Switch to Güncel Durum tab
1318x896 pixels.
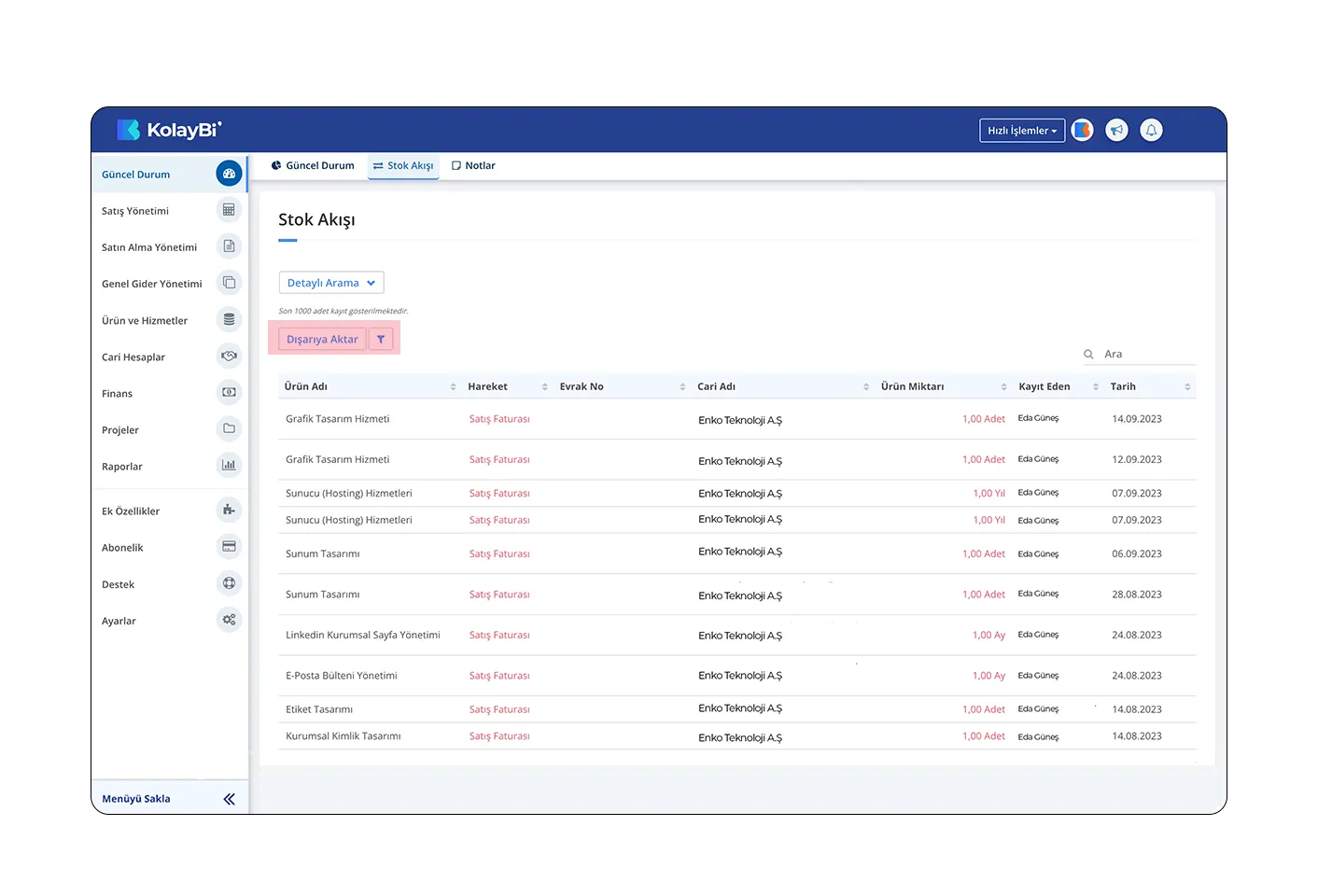313,165
